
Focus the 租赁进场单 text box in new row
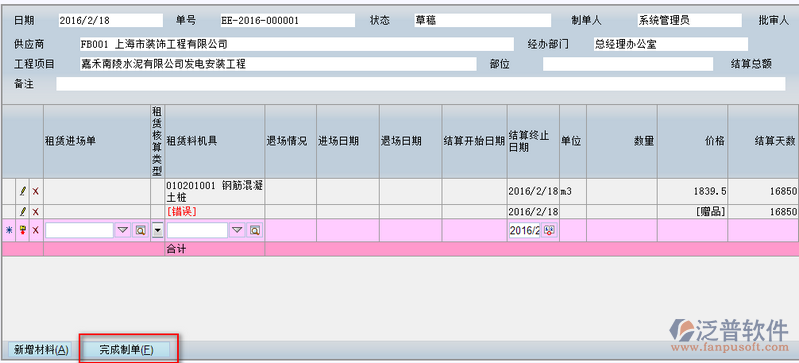[x=79, y=230]
